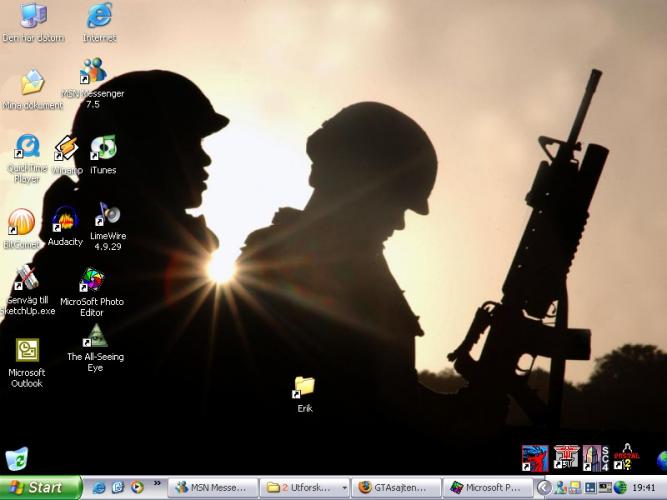Launch Winamp from the desktop icon
Image resolution: width=667 pixels, height=500 pixels.
(66, 149)
